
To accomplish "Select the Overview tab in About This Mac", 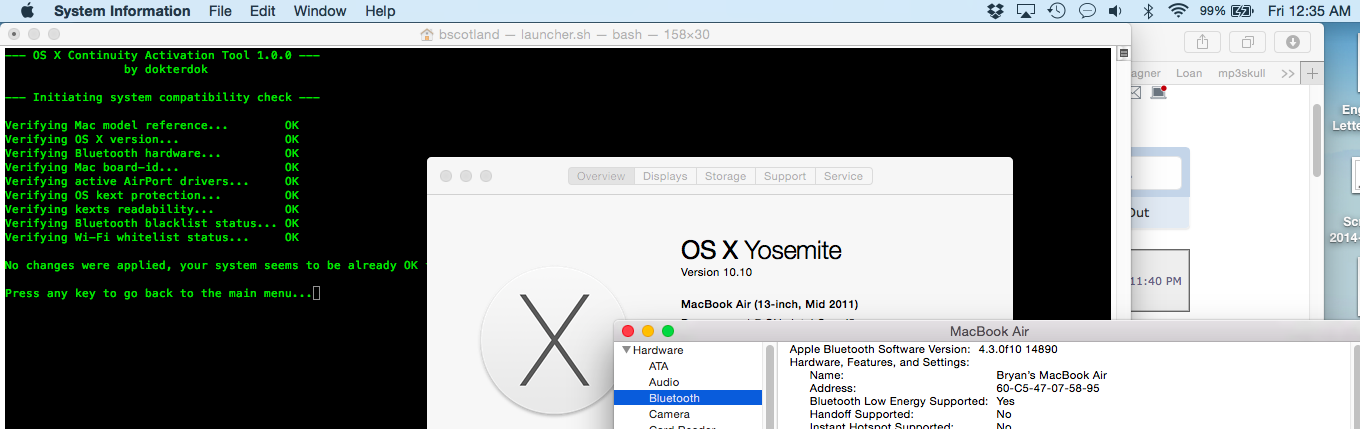I will point(601,176).
